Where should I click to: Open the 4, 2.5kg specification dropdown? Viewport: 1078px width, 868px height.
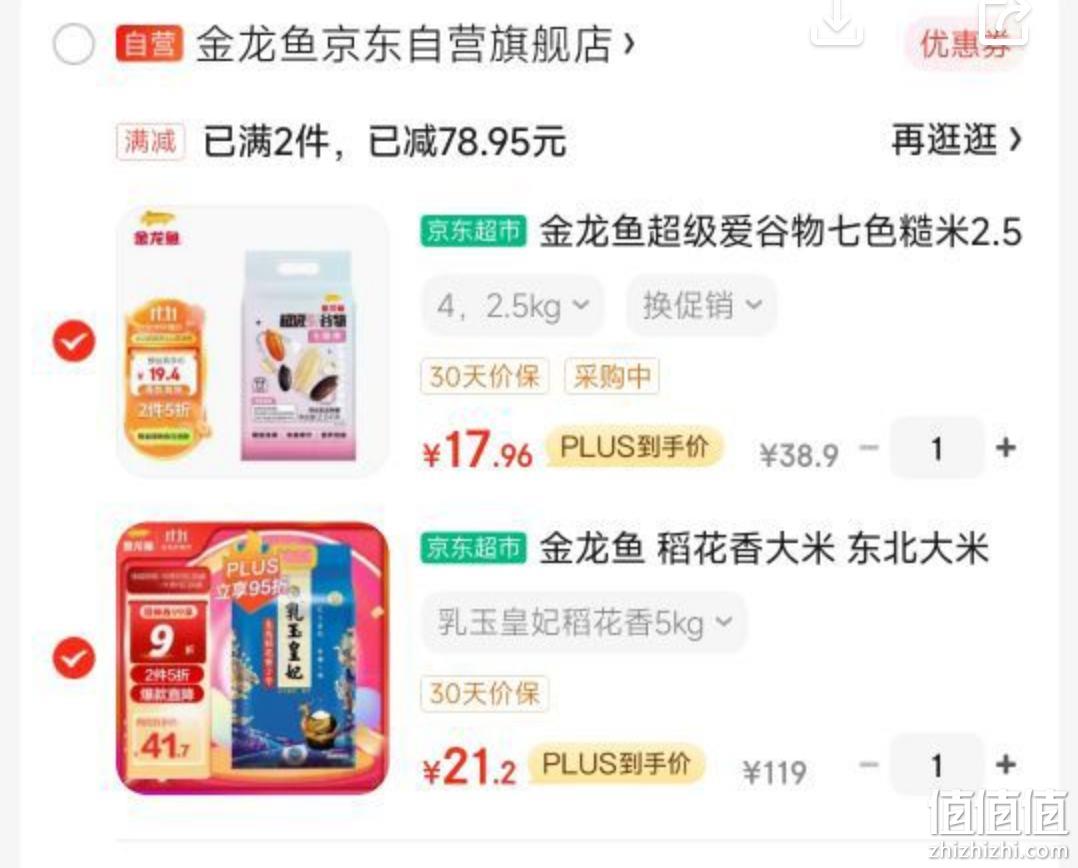tap(513, 305)
